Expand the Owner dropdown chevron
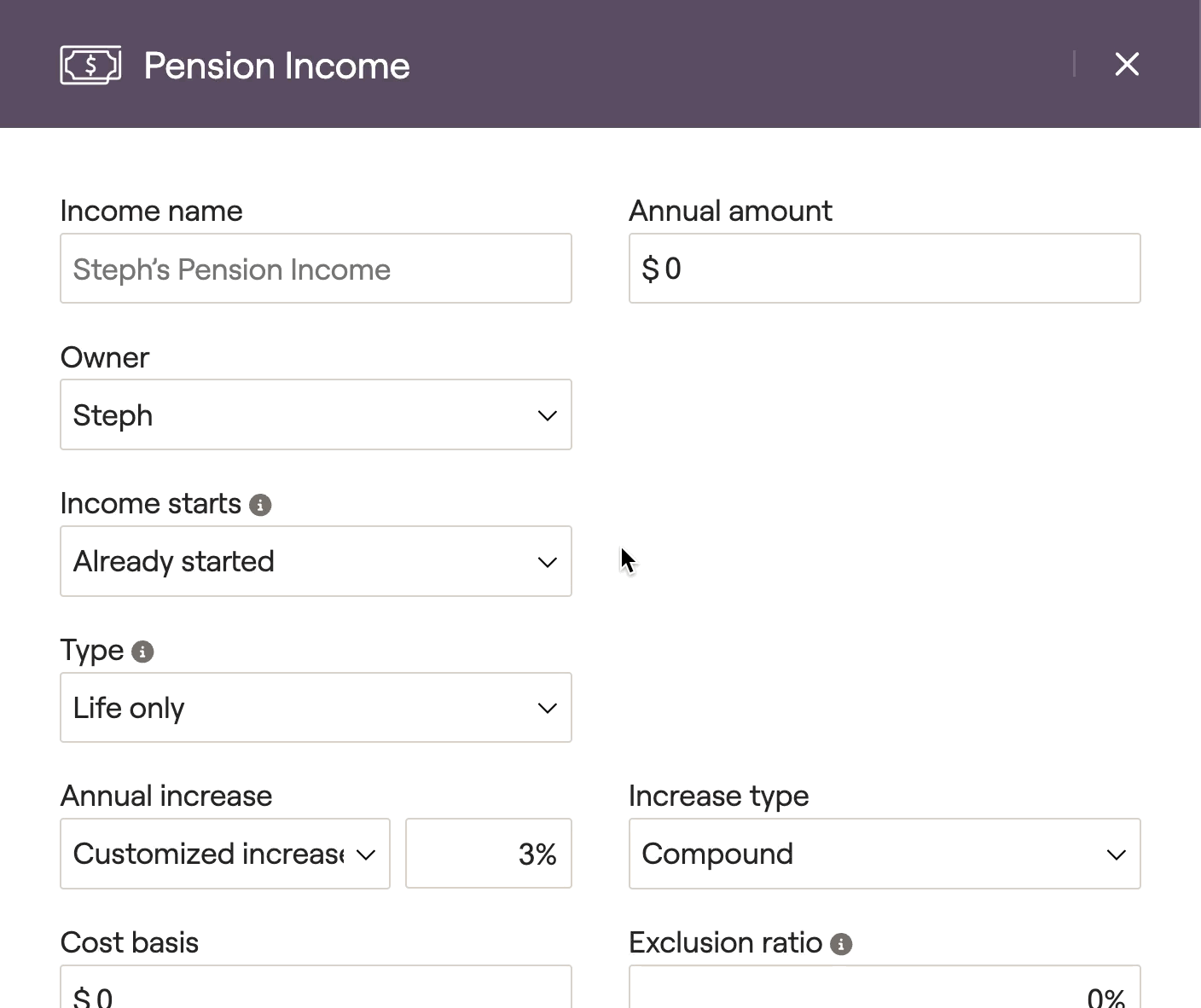Image resolution: width=1201 pixels, height=1008 pixels. [547, 415]
